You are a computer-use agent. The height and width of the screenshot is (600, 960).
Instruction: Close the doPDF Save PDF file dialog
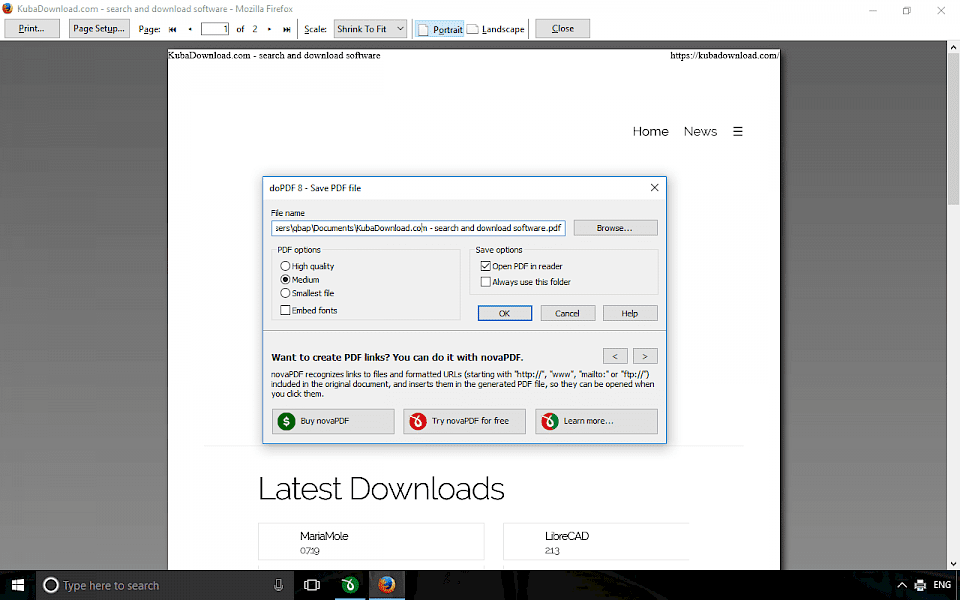(x=654, y=187)
